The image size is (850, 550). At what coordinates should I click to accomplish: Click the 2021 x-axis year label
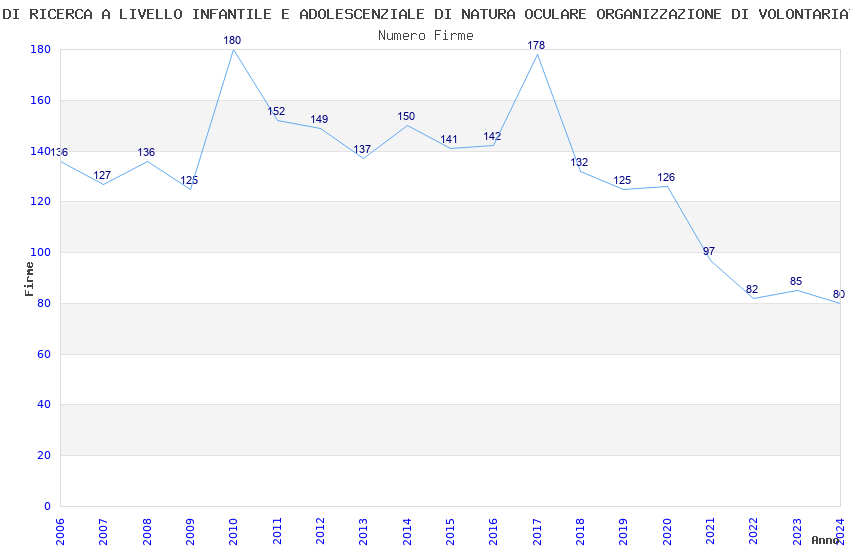click(x=711, y=532)
